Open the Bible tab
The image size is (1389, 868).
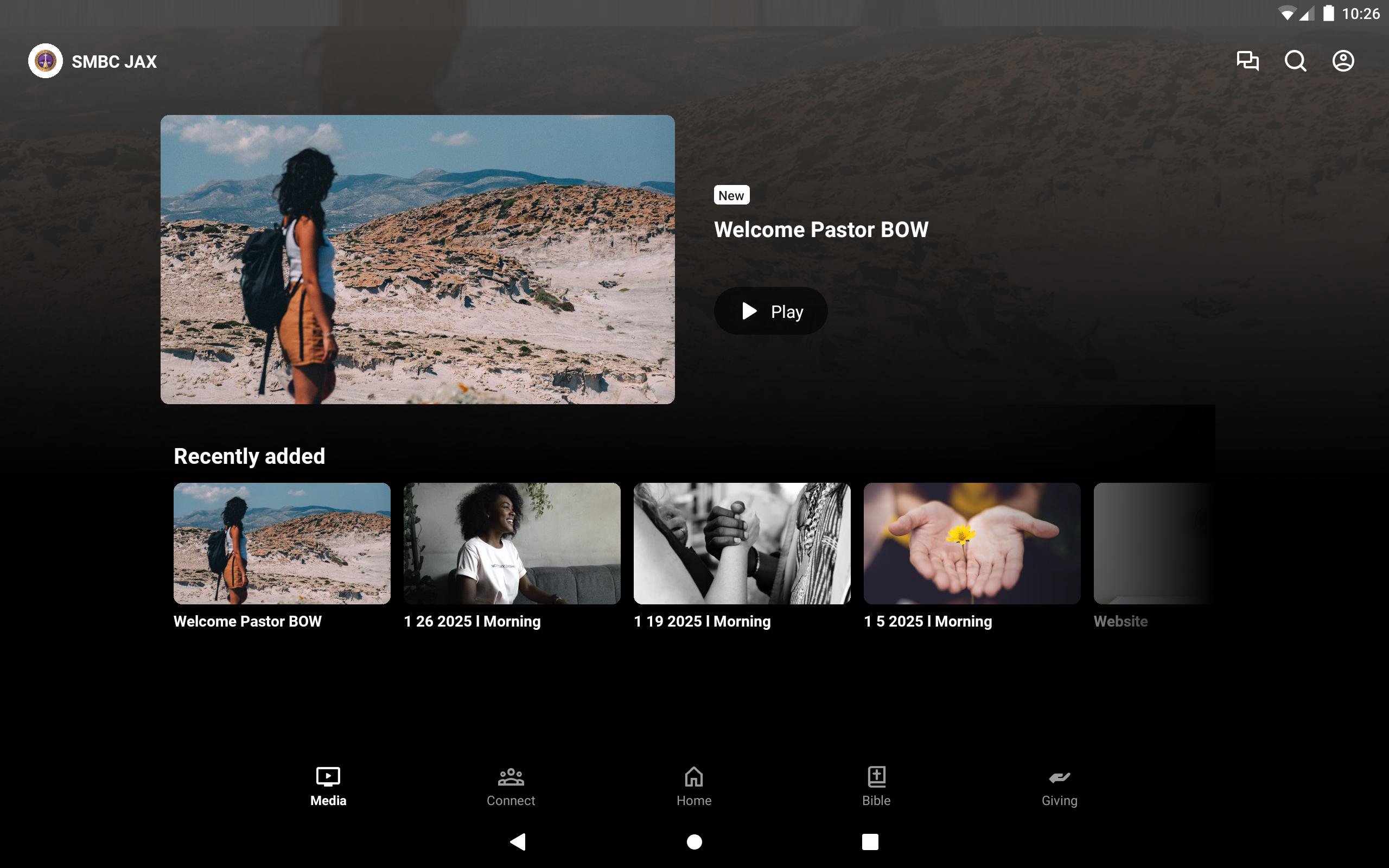tap(876, 787)
